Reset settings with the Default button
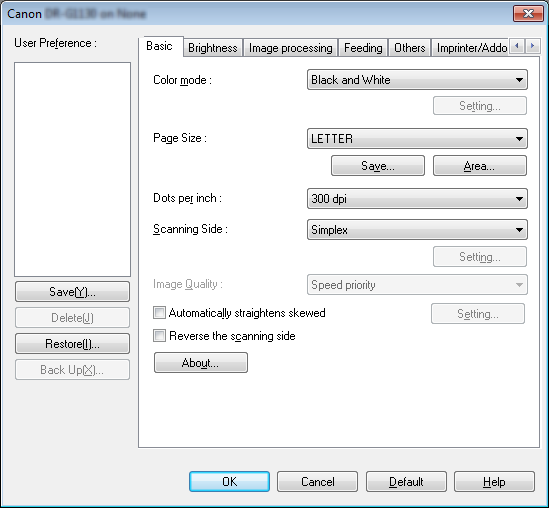Screen dimensions: 549x508 pos(406,482)
